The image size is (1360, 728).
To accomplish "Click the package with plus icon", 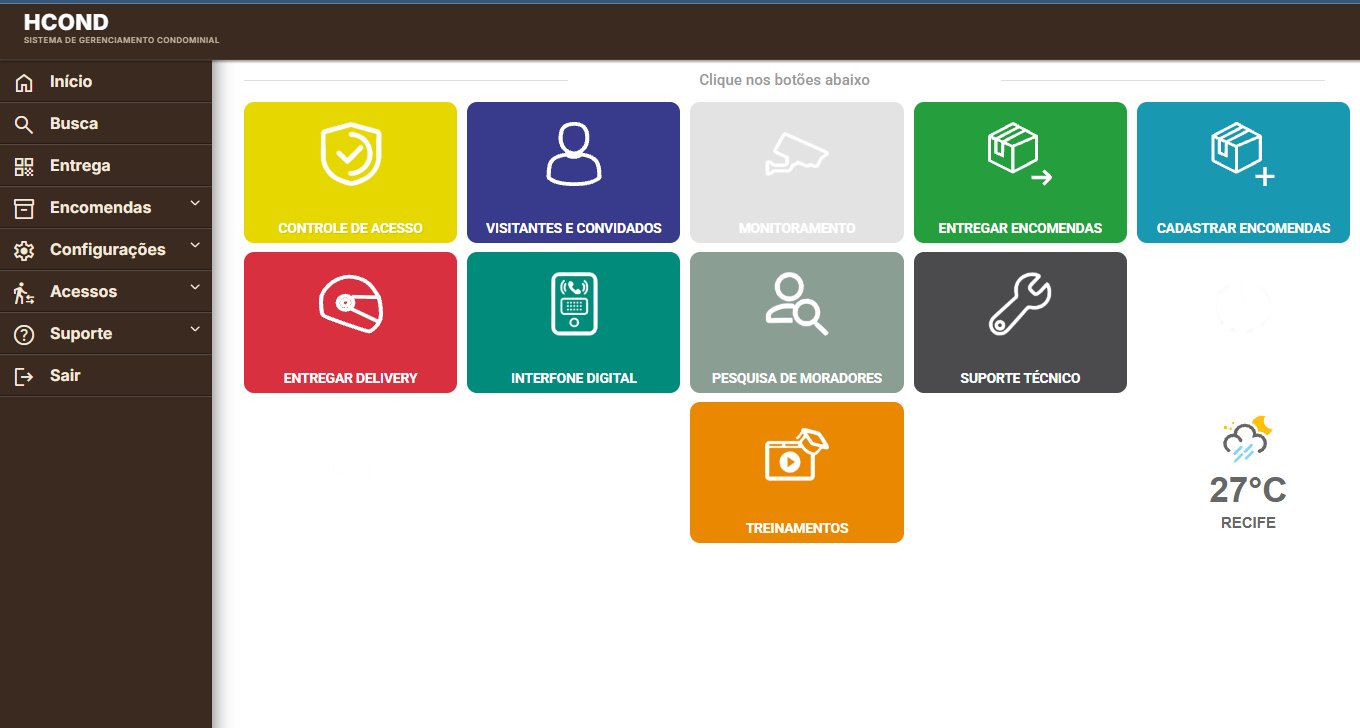I will point(1243,155).
